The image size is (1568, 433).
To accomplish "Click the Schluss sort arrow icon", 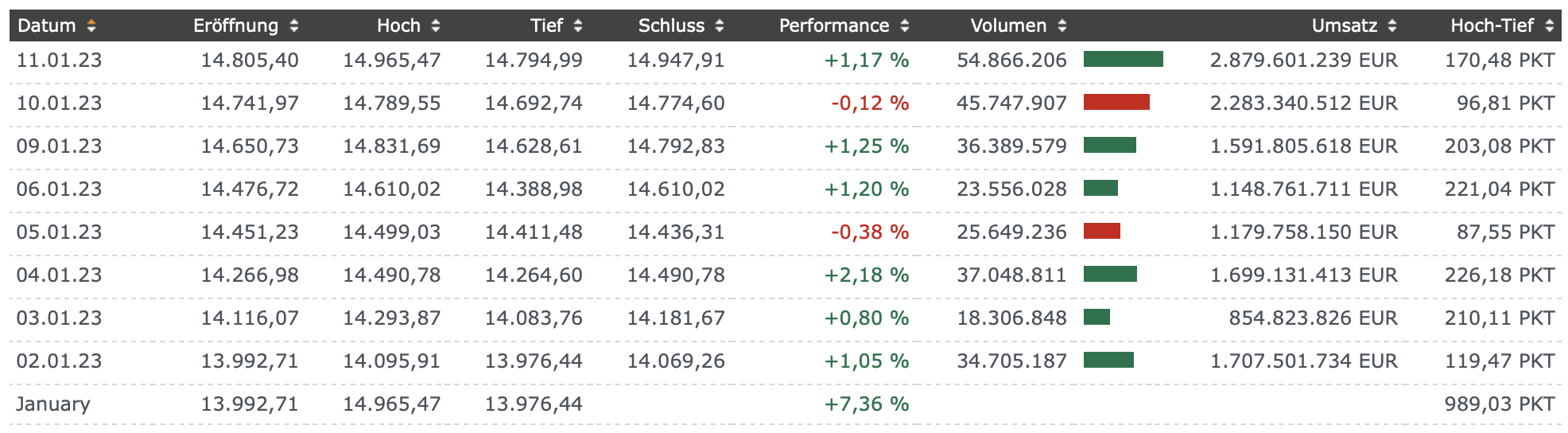I will tap(720, 26).
